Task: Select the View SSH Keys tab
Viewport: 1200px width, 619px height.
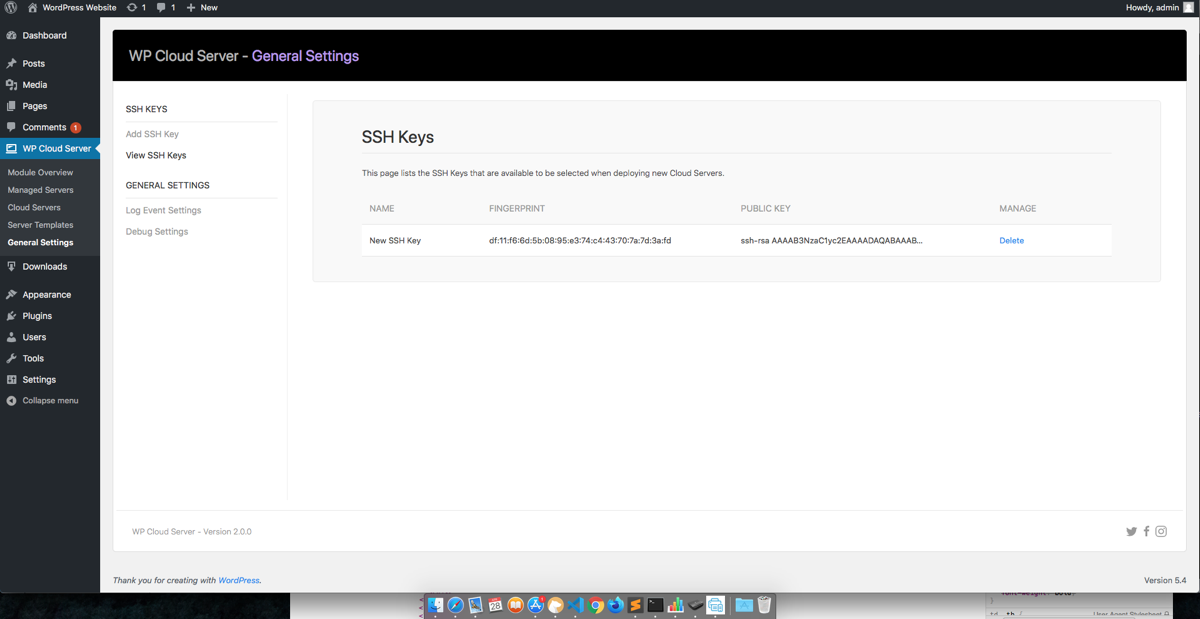Action: point(156,155)
